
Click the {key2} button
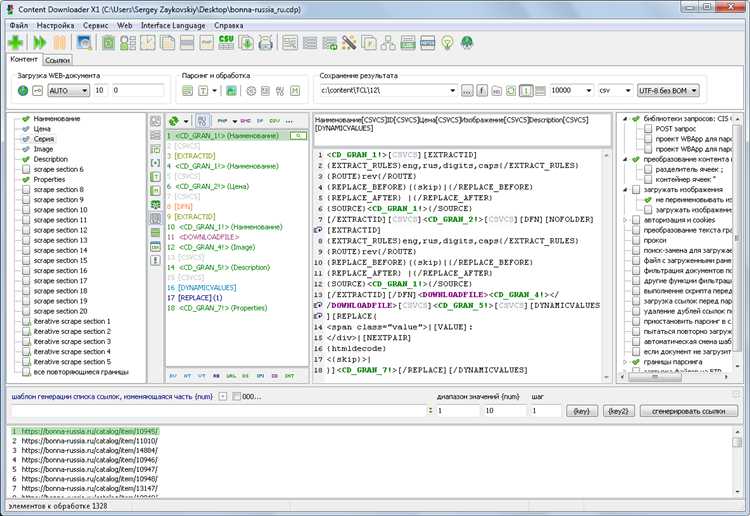618,411
